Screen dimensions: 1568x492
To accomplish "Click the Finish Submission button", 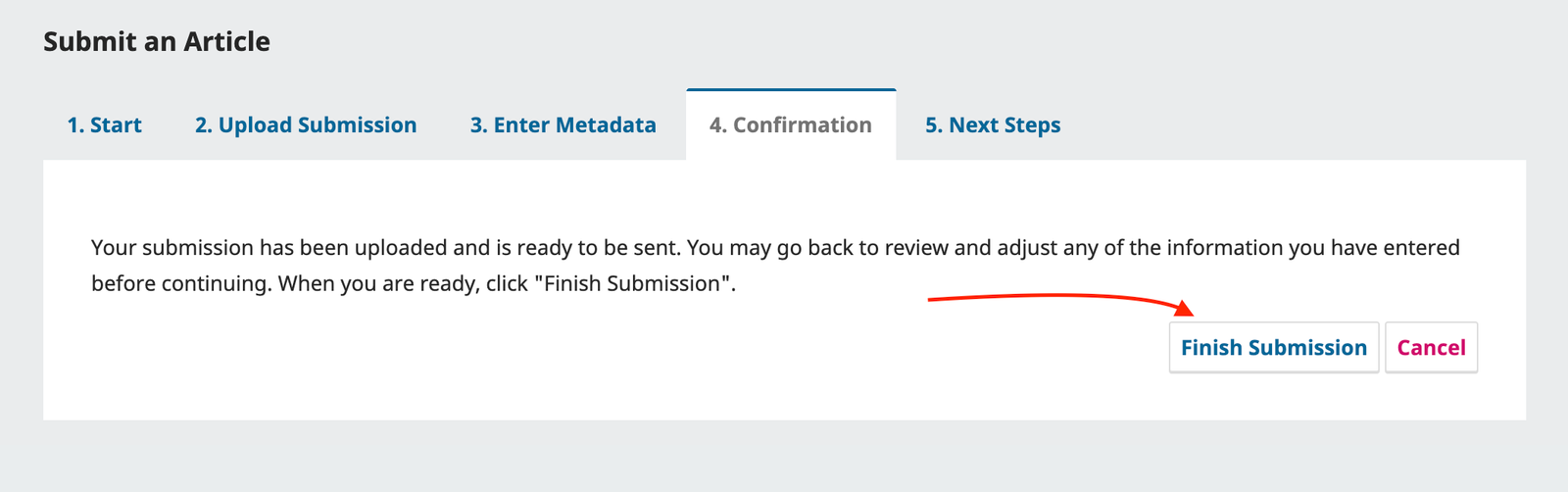I will pos(1273,348).
